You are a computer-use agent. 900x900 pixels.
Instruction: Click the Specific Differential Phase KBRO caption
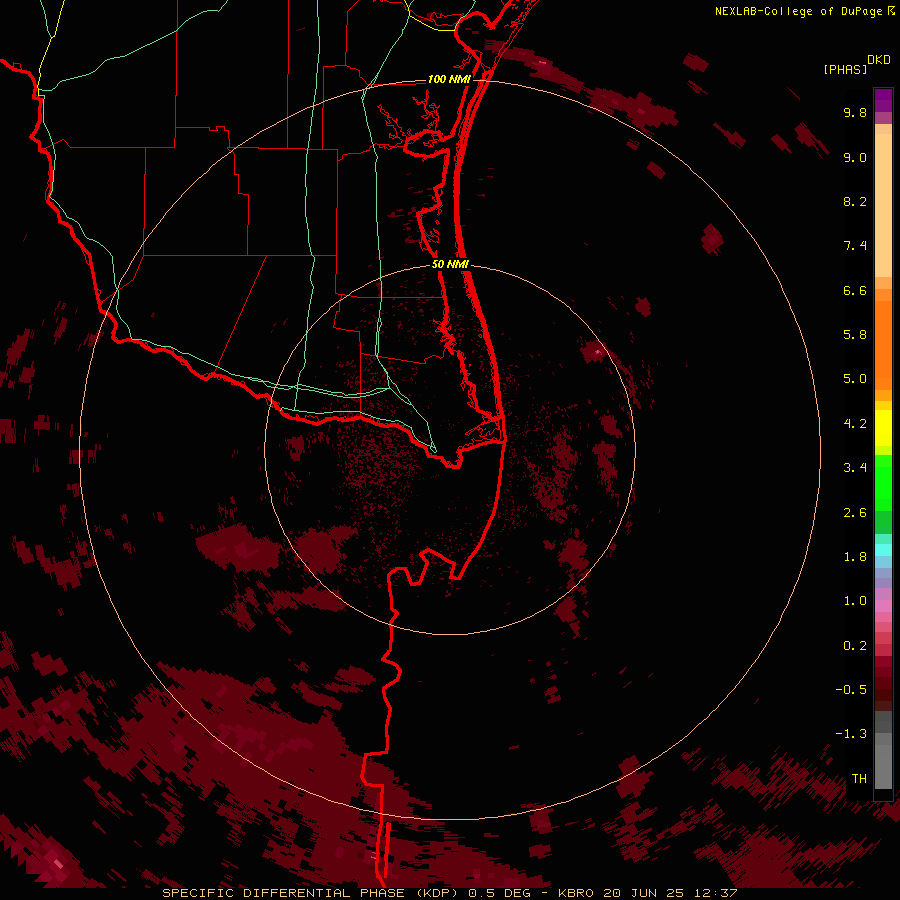point(450,893)
